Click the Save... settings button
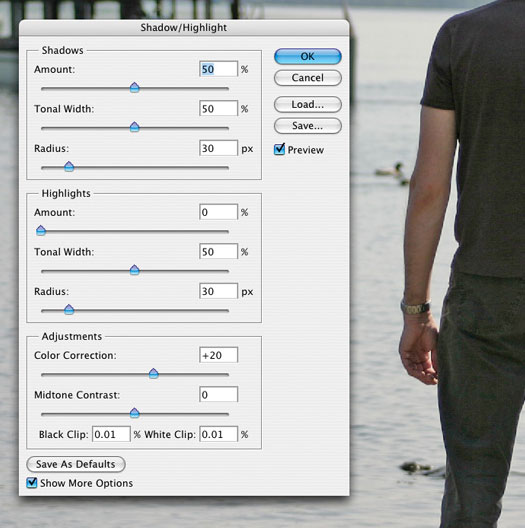This screenshot has height=528, width=525. click(x=307, y=126)
